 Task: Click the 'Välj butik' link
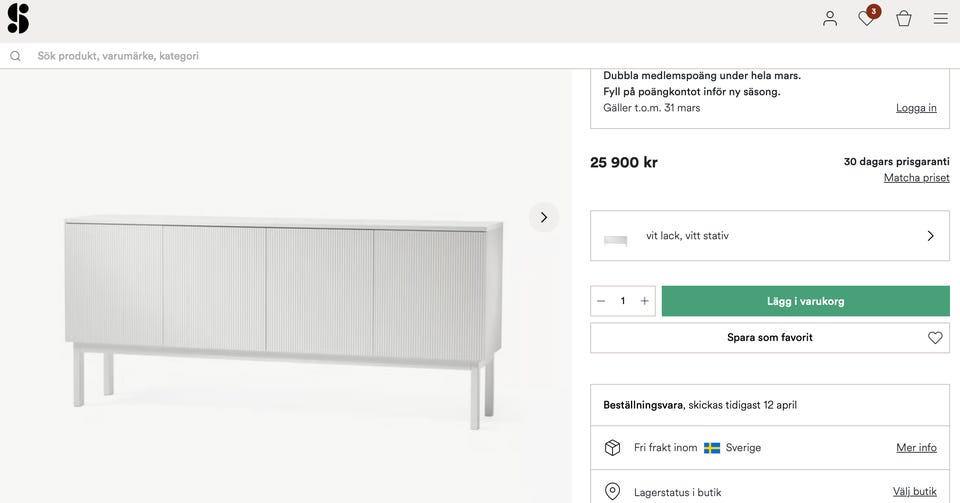[914, 491]
